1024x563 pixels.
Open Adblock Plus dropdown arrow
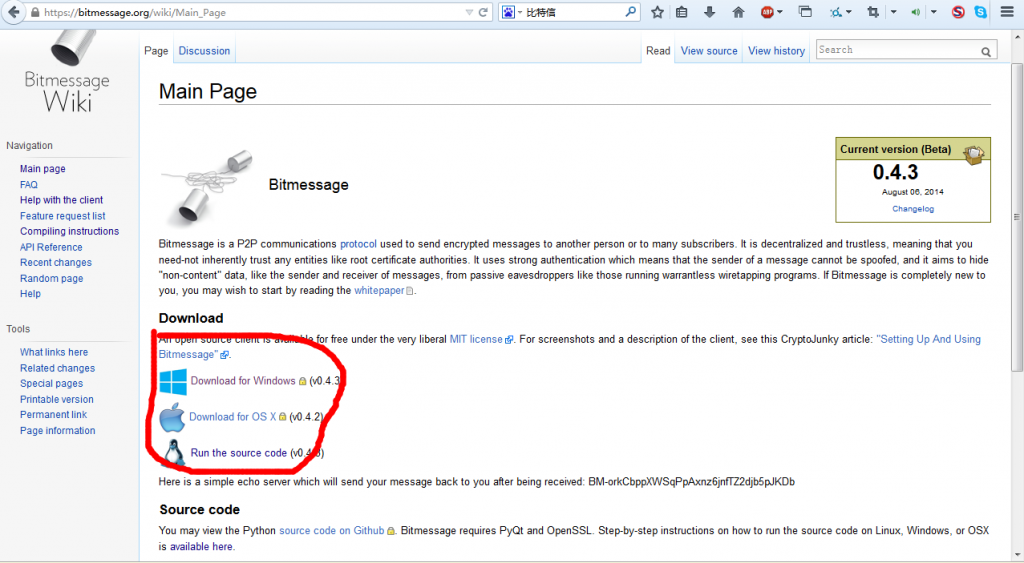[780, 12]
